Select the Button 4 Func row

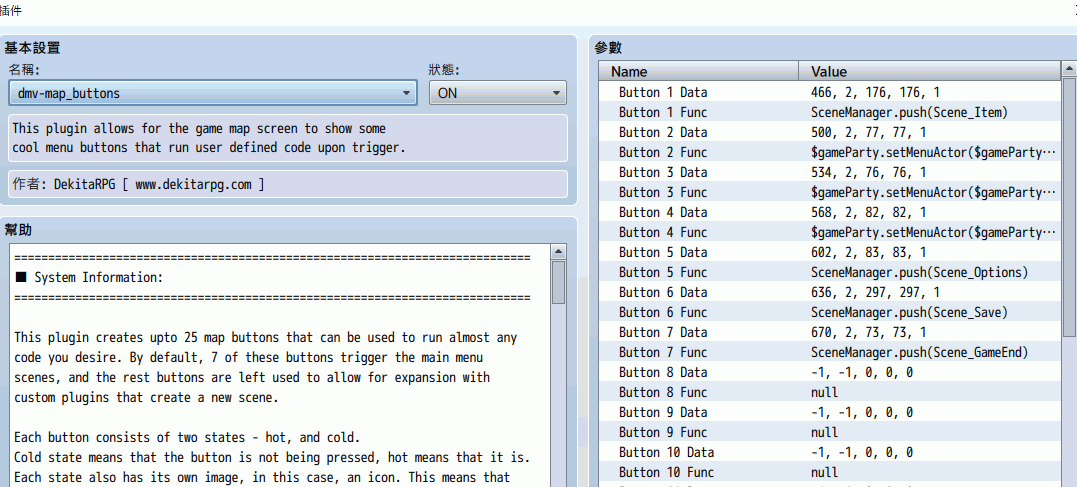[x=830, y=232]
